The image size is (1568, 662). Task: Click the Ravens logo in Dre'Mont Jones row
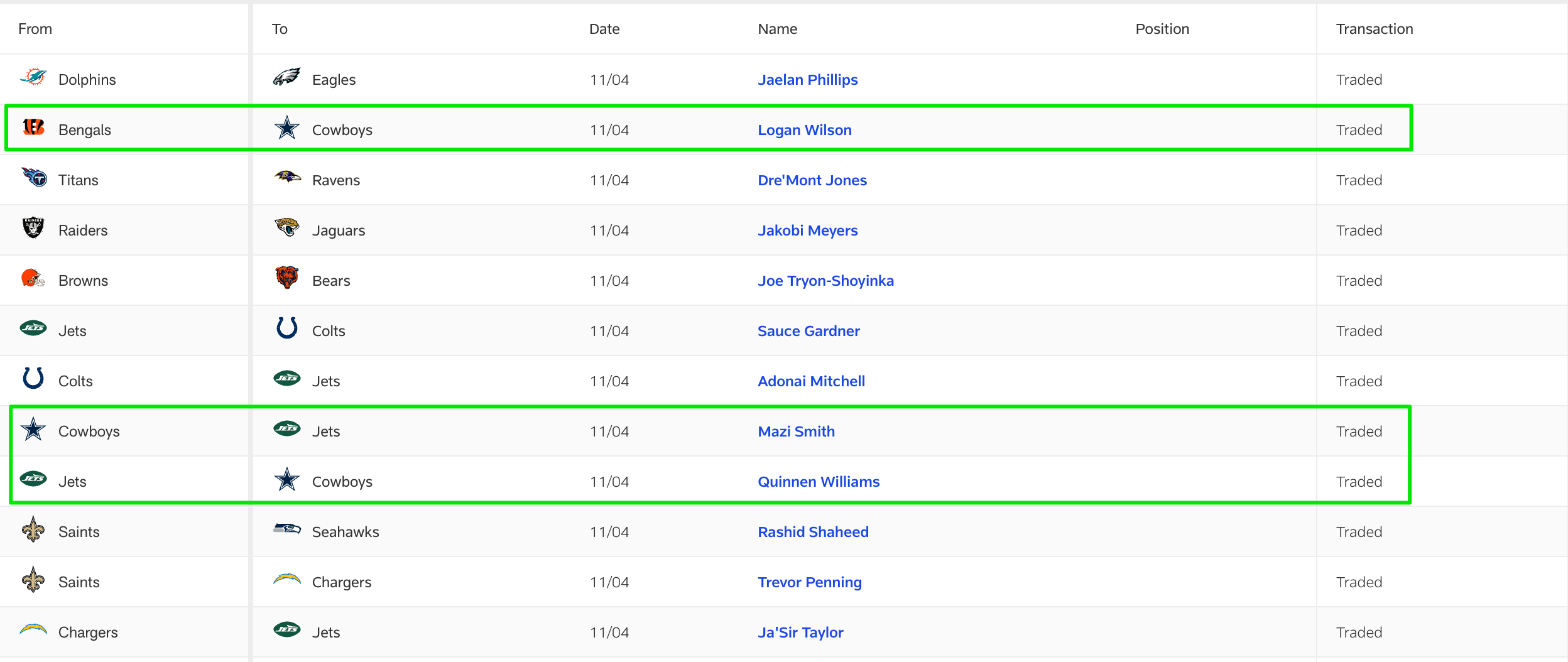coord(287,177)
